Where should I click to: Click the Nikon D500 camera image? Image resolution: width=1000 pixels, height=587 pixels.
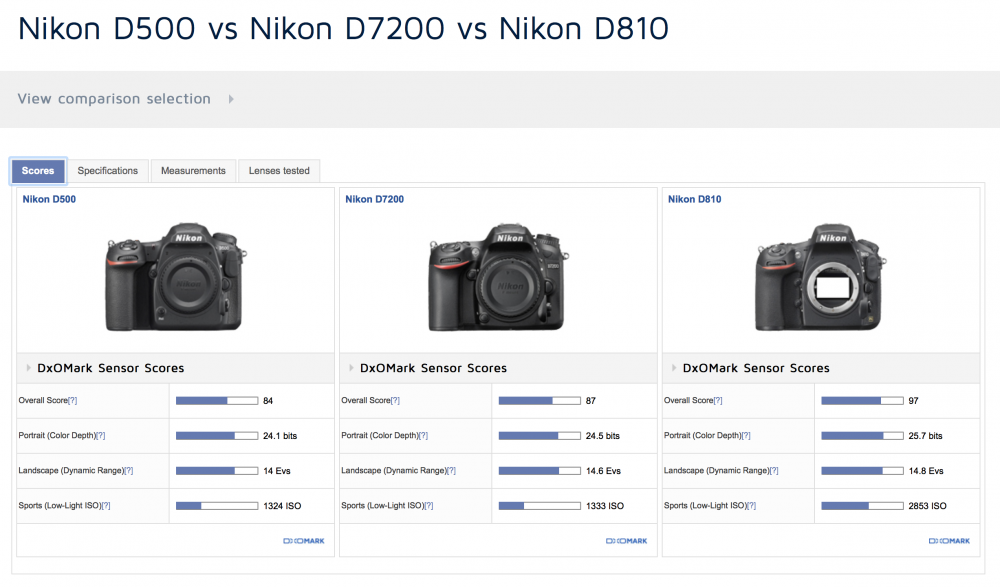click(x=176, y=277)
